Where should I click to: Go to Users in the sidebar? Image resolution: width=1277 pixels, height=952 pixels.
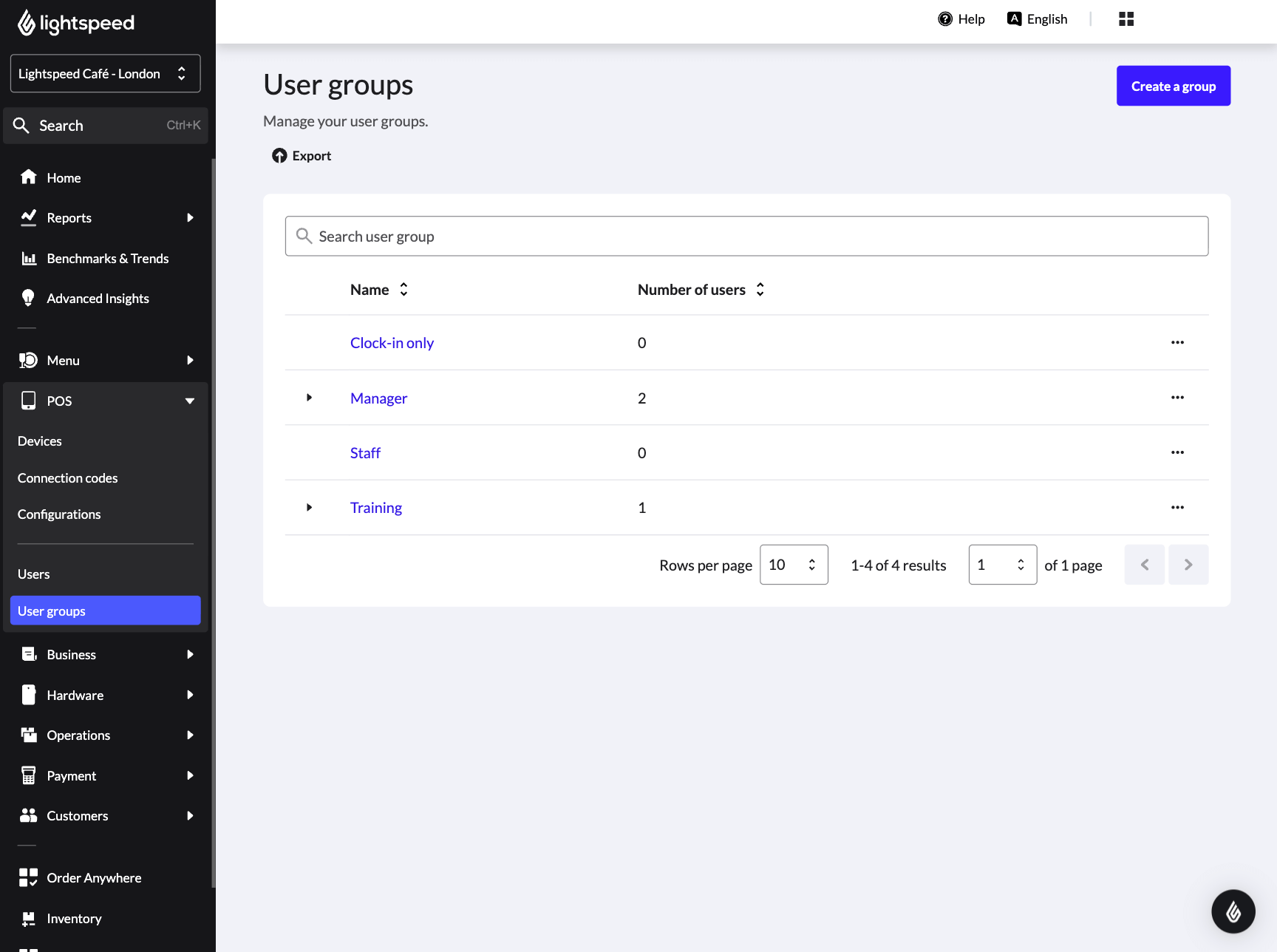tap(34, 574)
